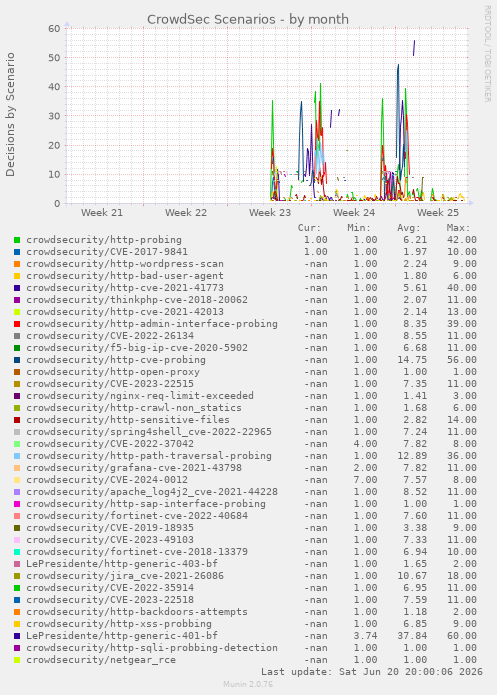The height and width of the screenshot is (695, 497).
Task: Click the 'Week 24' axis label
Action: coord(354,213)
